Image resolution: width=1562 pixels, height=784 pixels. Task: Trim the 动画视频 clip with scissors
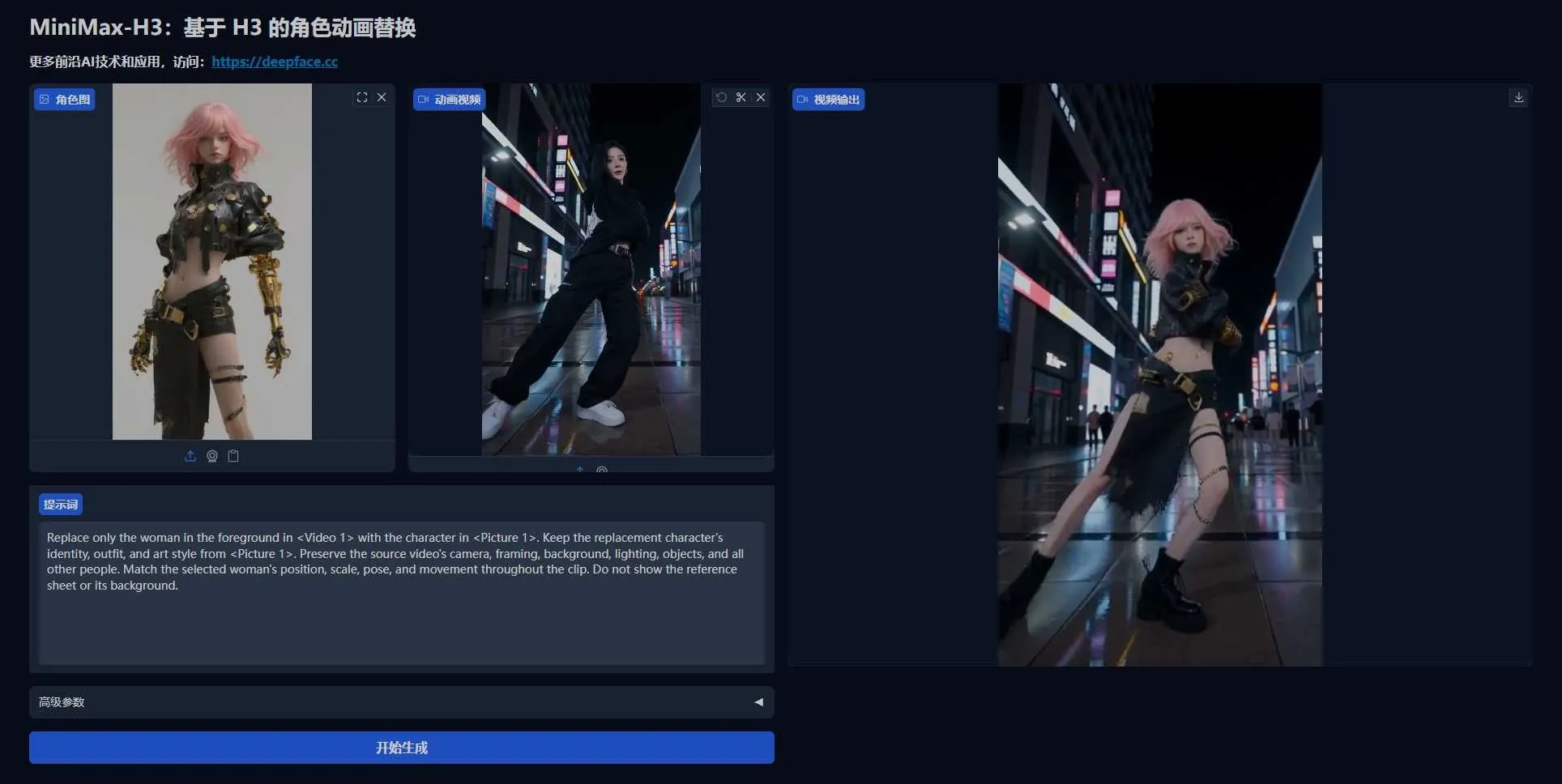tap(740, 97)
